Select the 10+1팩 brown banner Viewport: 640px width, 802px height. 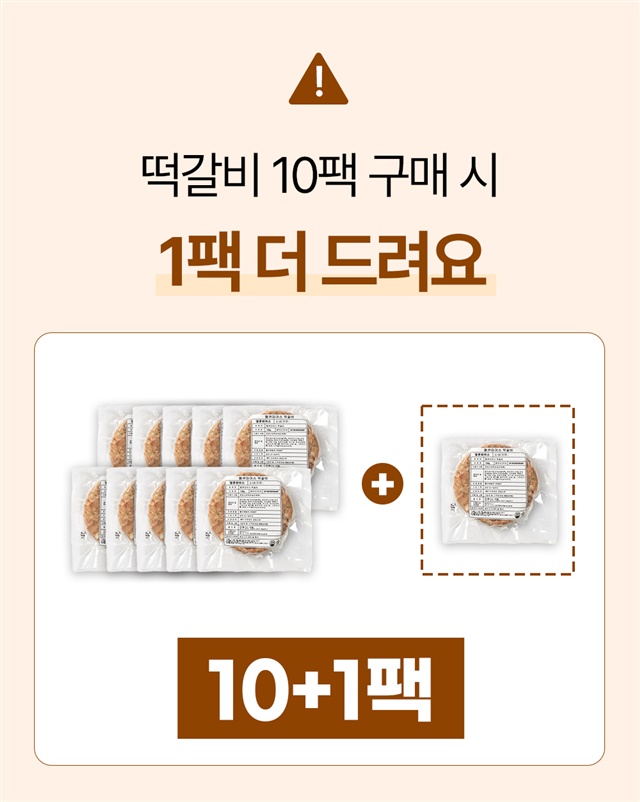point(320,688)
